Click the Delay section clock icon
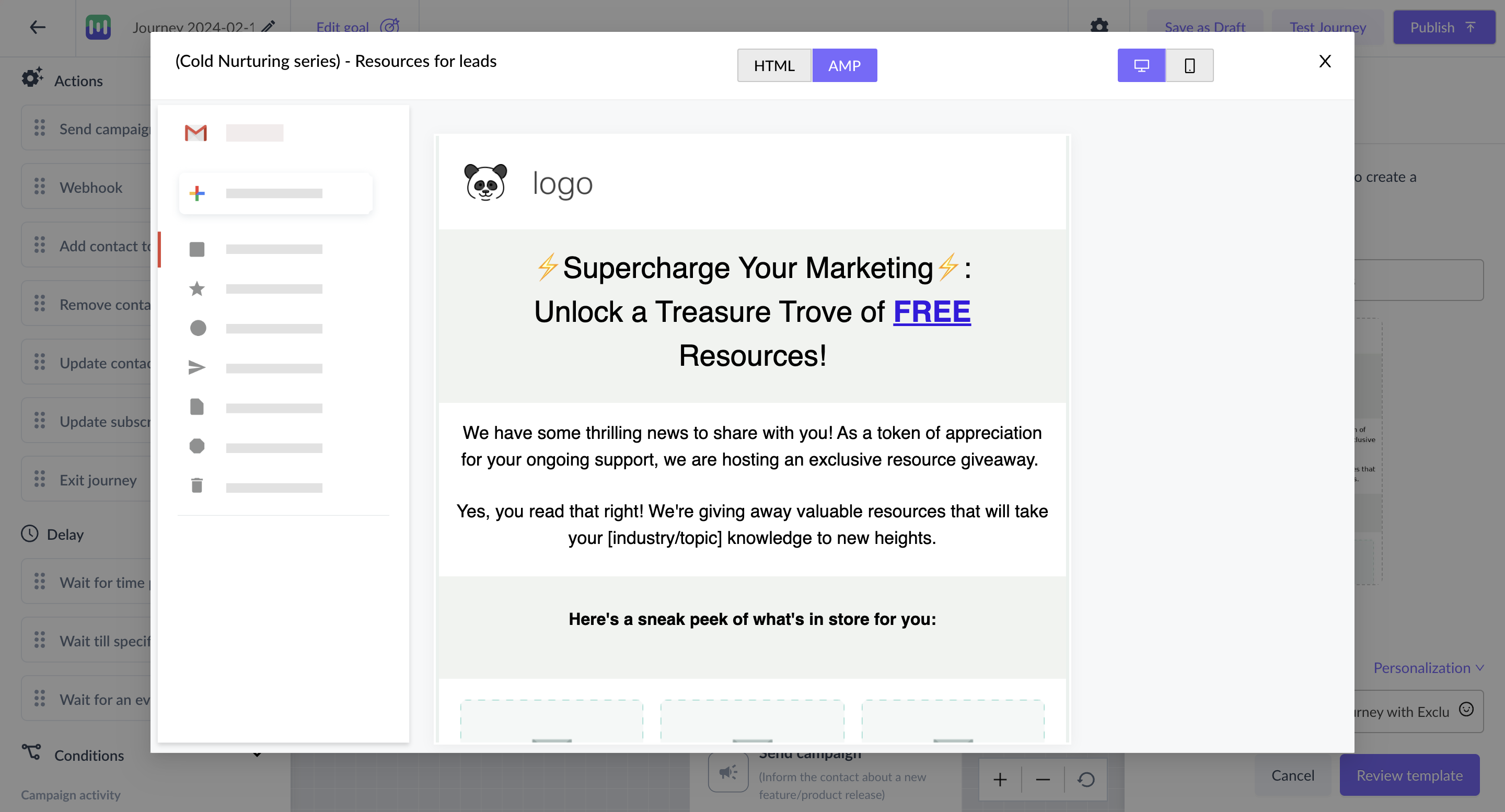The width and height of the screenshot is (1505, 812). (30, 533)
